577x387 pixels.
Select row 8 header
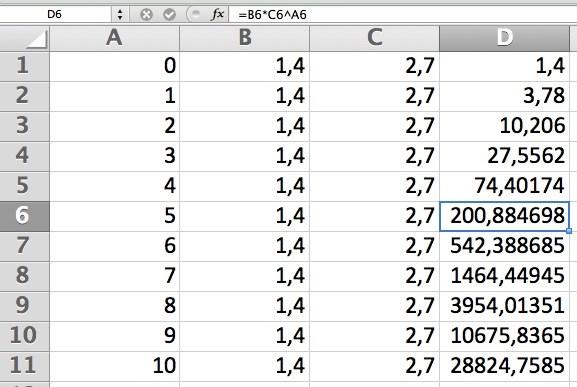click(x=25, y=276)
